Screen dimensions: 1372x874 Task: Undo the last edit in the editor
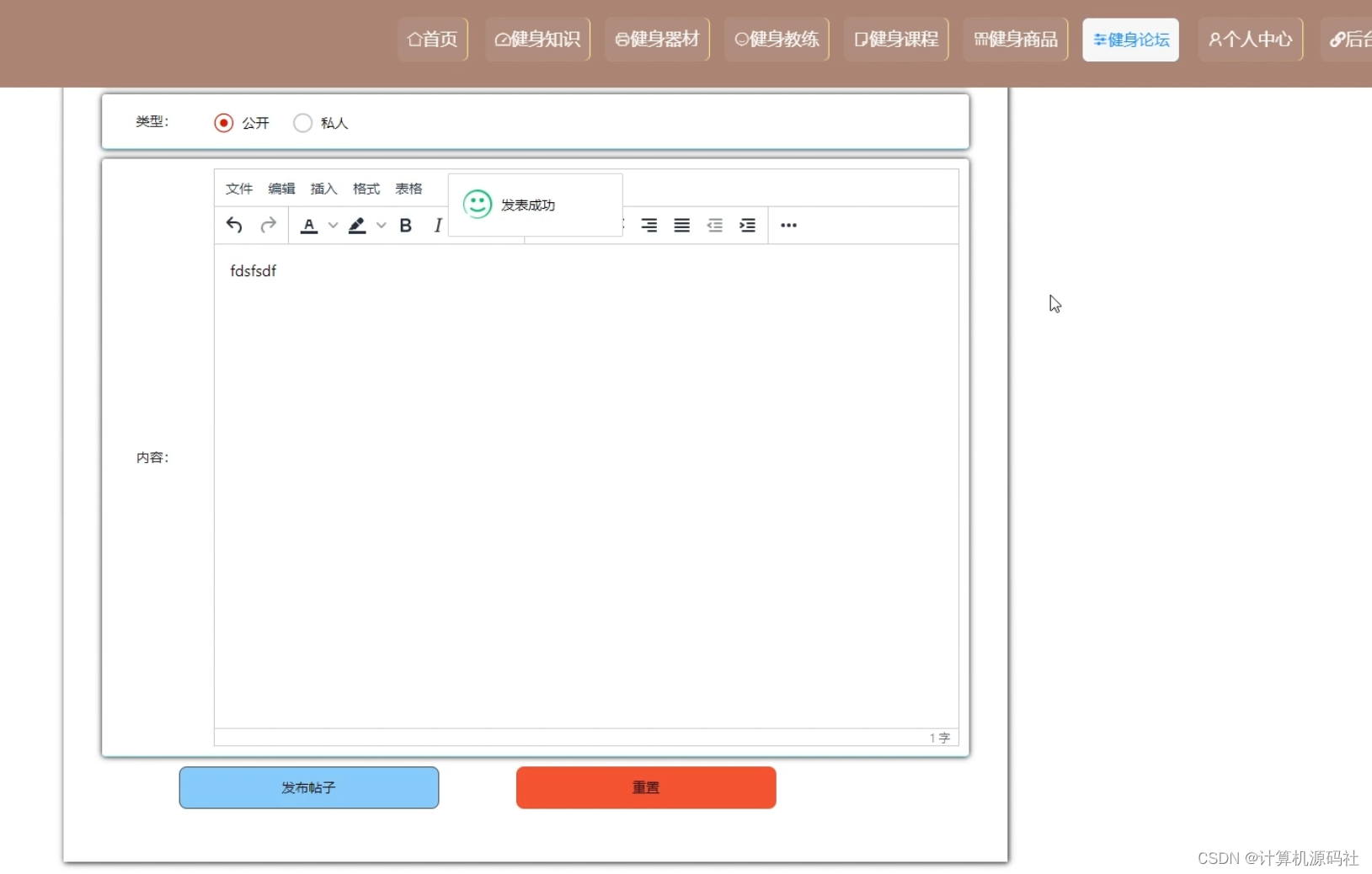tap(234, 225)
